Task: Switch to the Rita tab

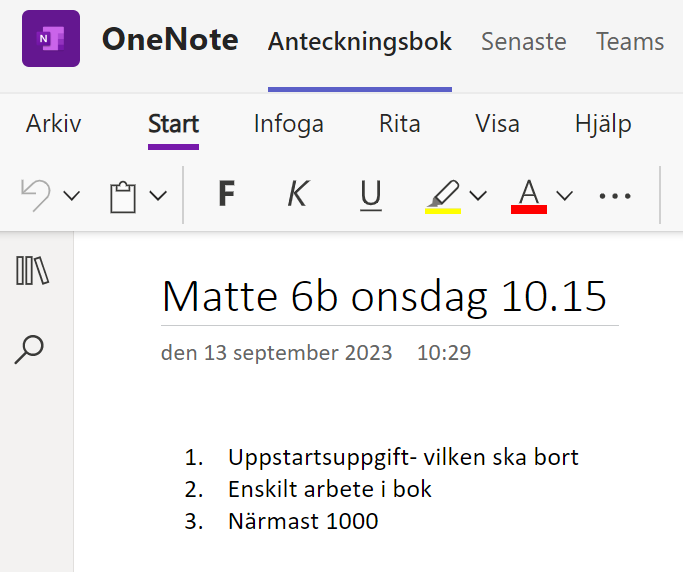Action: 399,124
